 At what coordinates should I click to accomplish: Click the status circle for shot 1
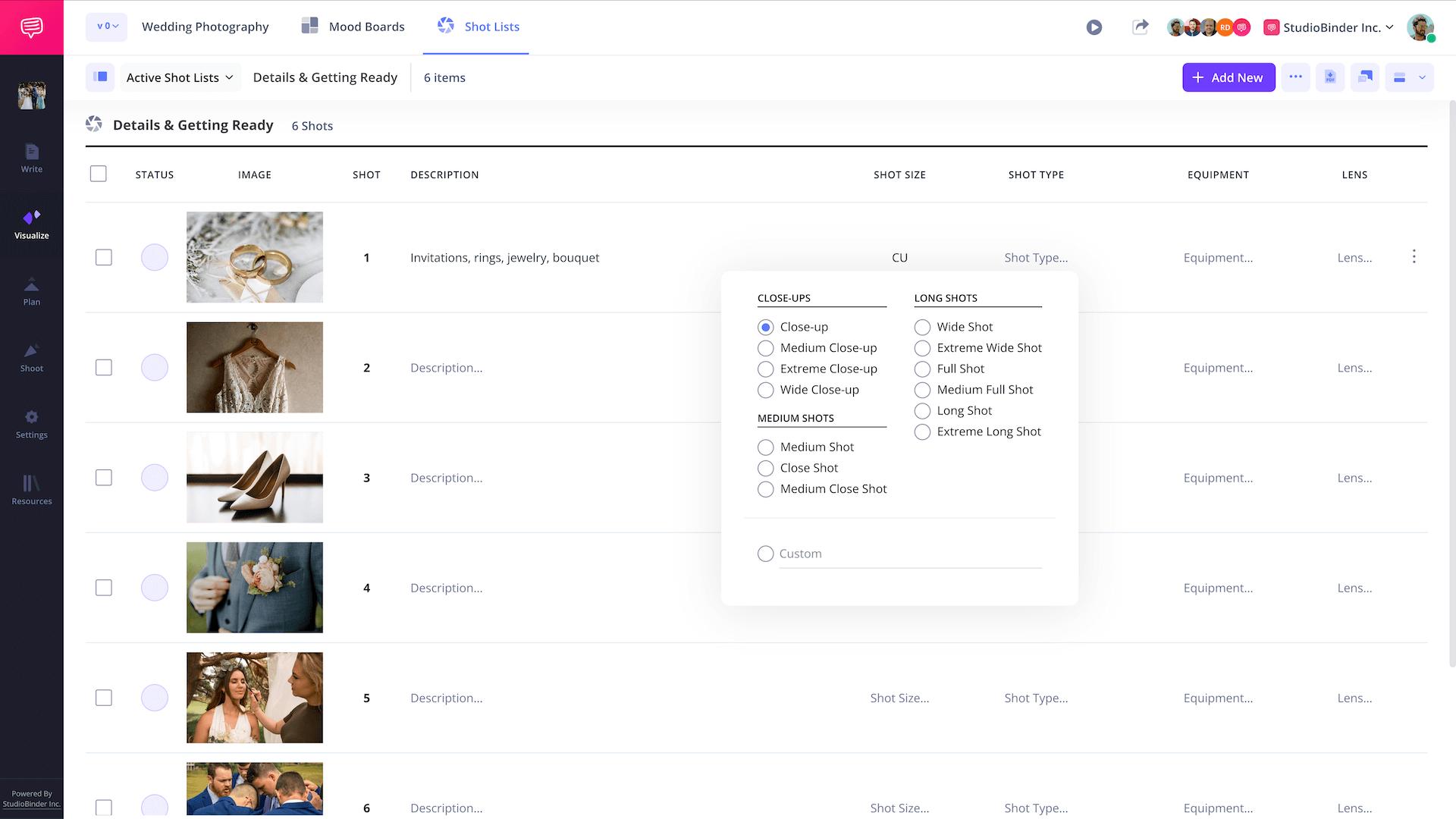pyautogui.click(x=155, y=258)
